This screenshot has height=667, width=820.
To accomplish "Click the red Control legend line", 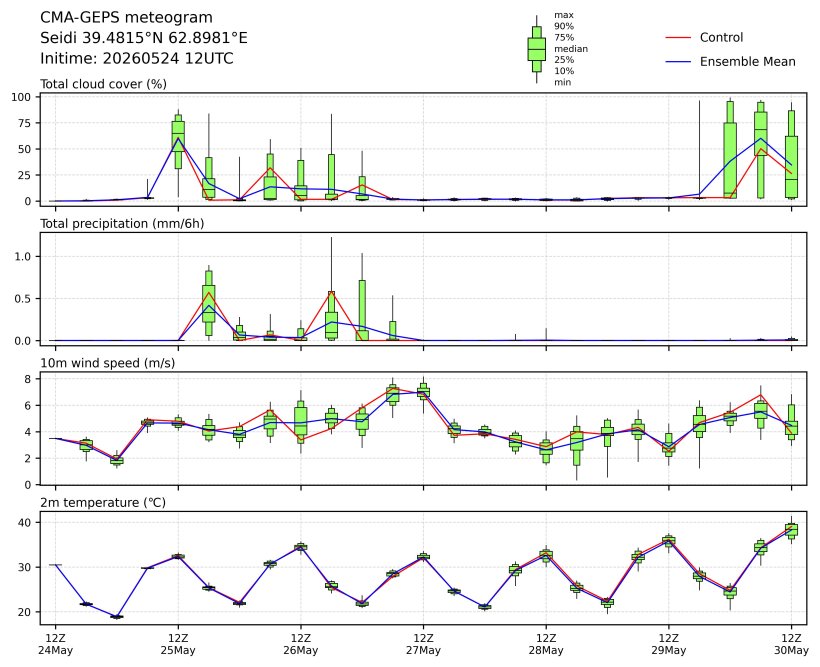I will (x=678, y=38).
